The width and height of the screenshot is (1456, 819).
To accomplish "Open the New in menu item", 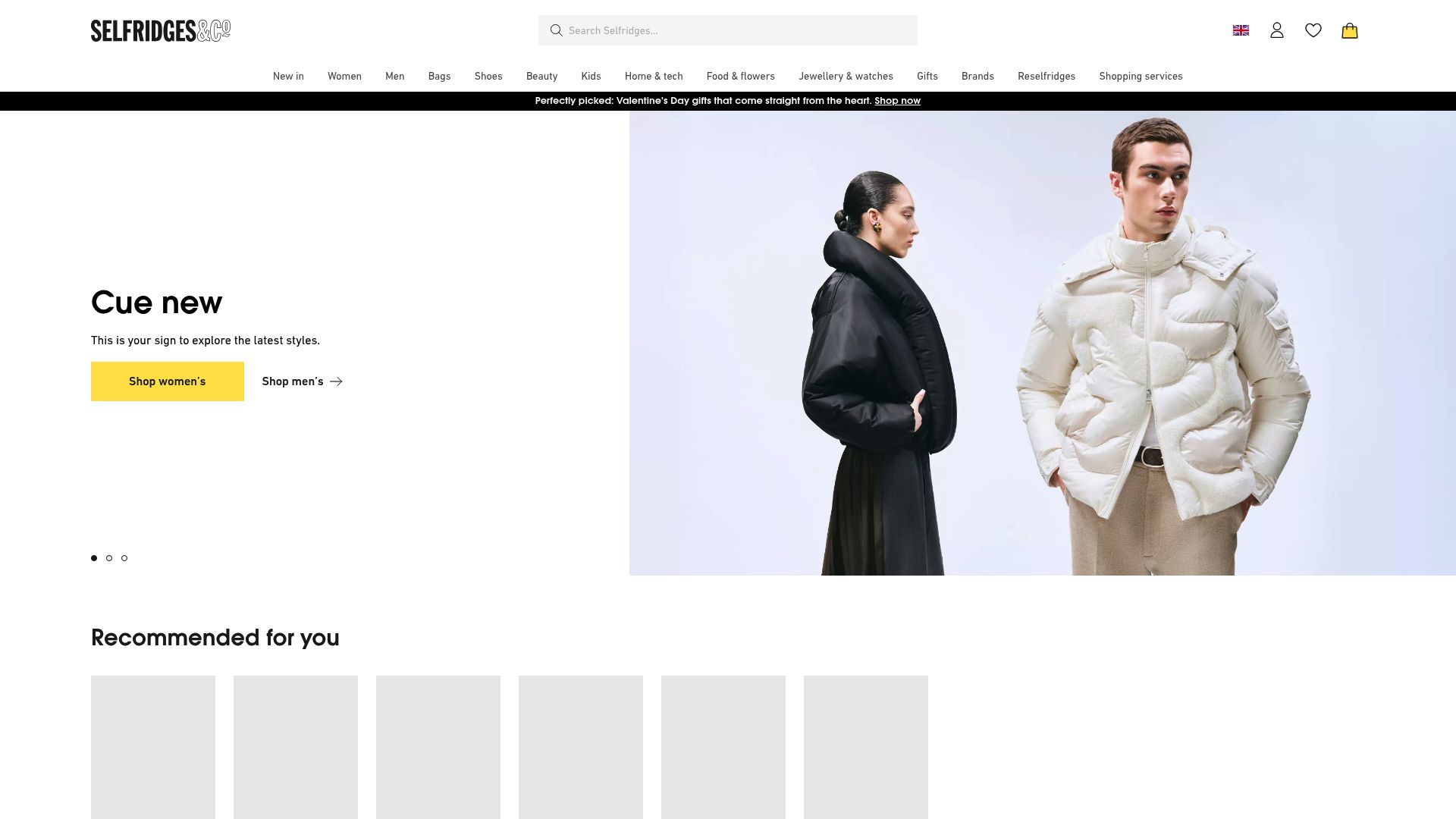I will click(288, 77).
